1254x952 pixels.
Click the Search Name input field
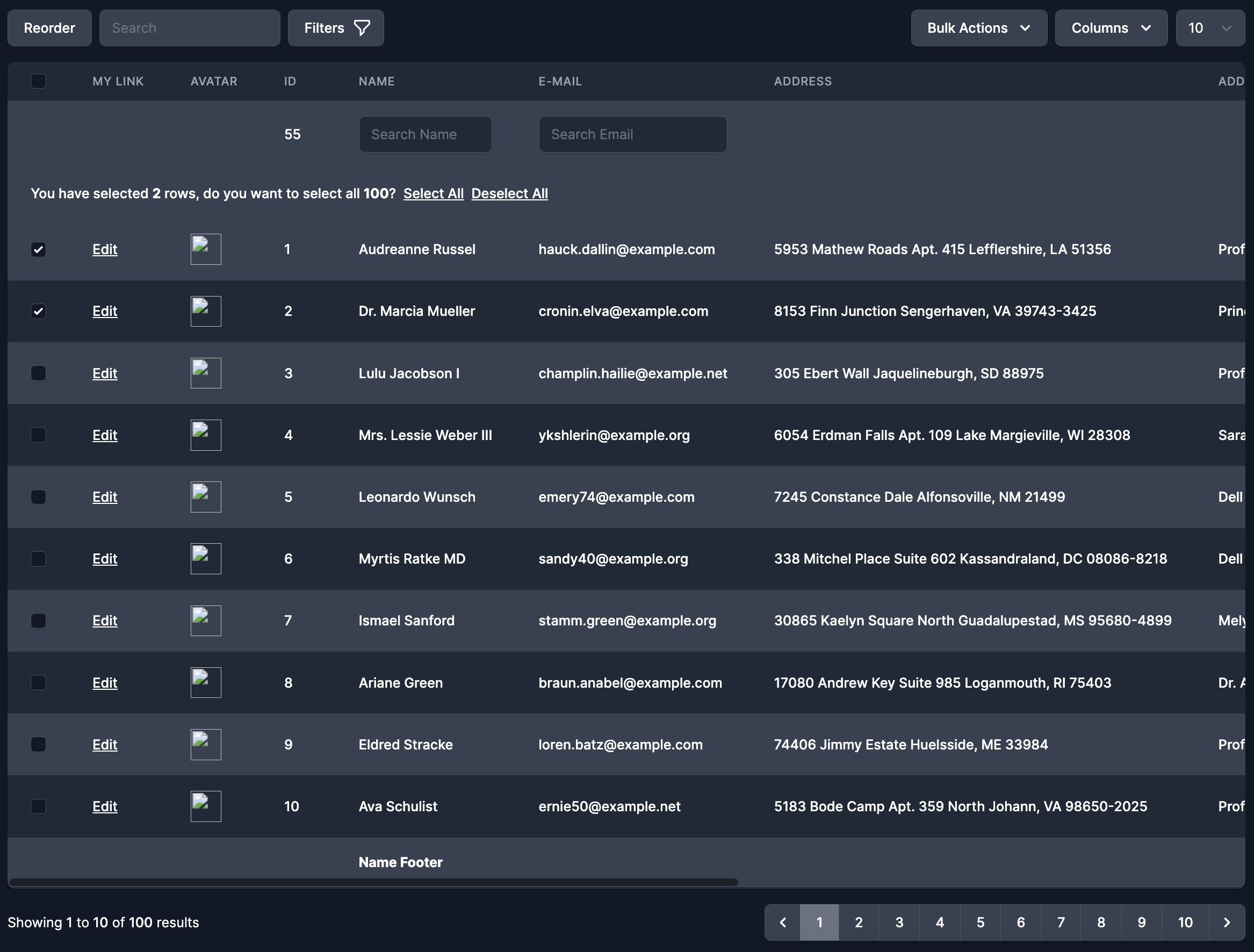point(424,134)
